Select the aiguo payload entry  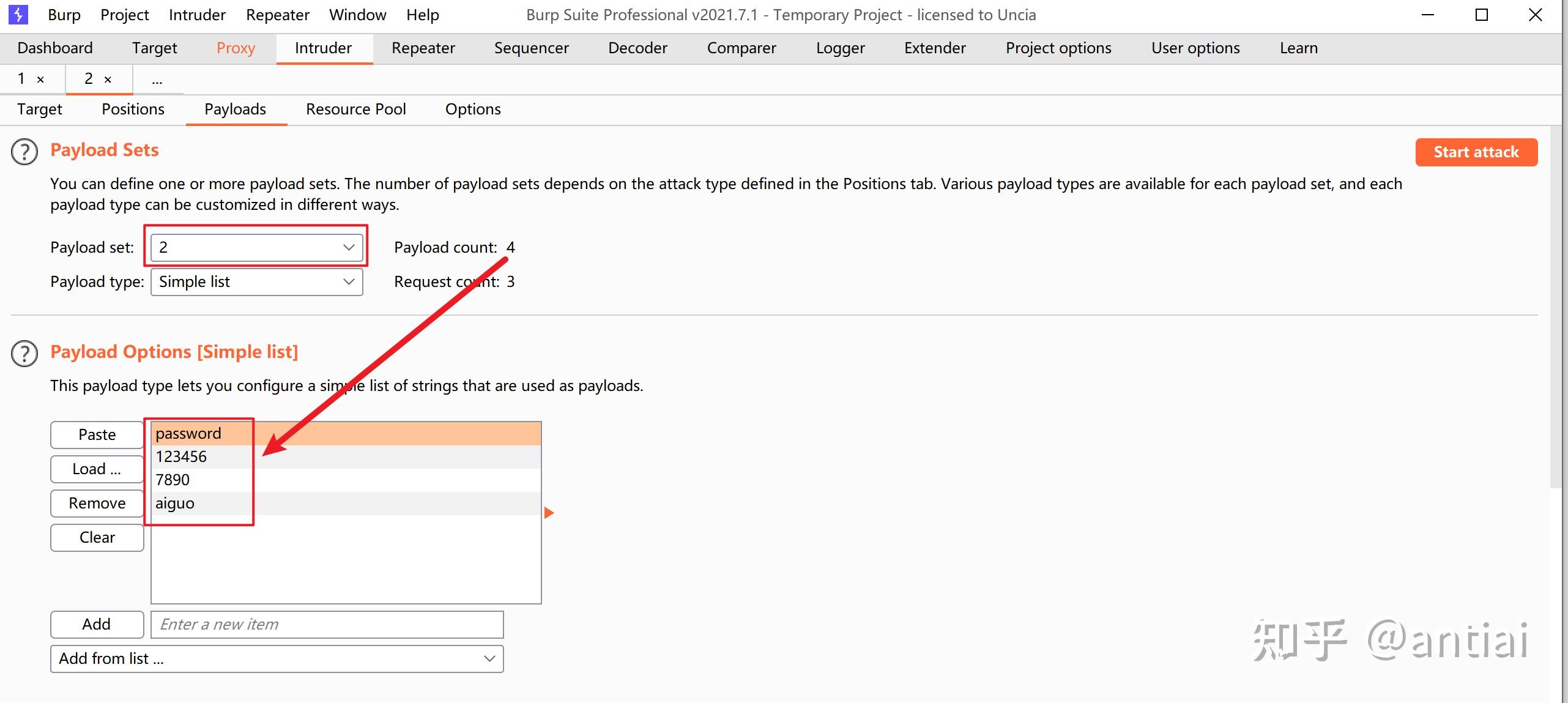click(175, 503)
